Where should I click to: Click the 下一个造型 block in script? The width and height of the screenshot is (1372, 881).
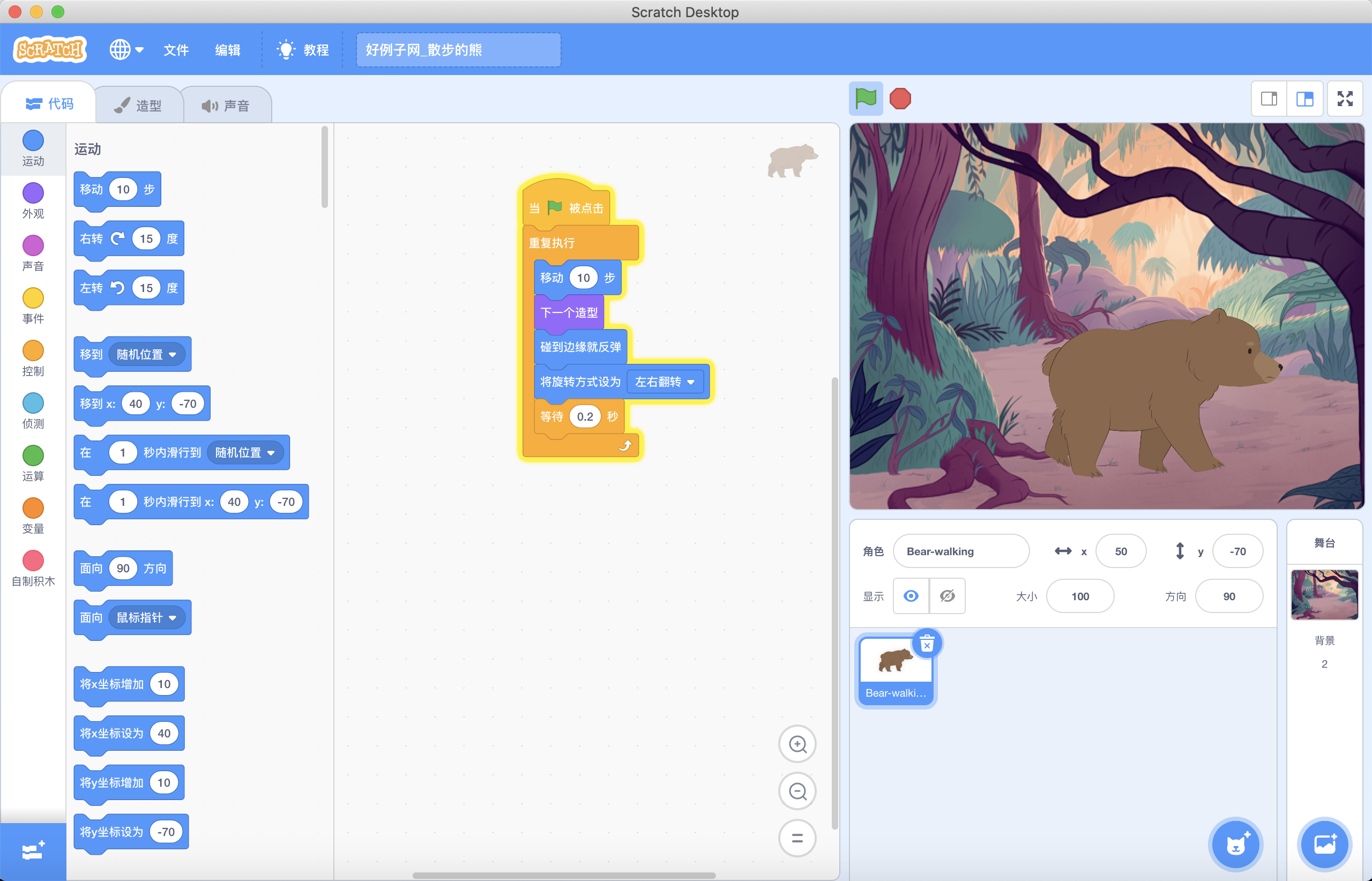click(569, 312)
